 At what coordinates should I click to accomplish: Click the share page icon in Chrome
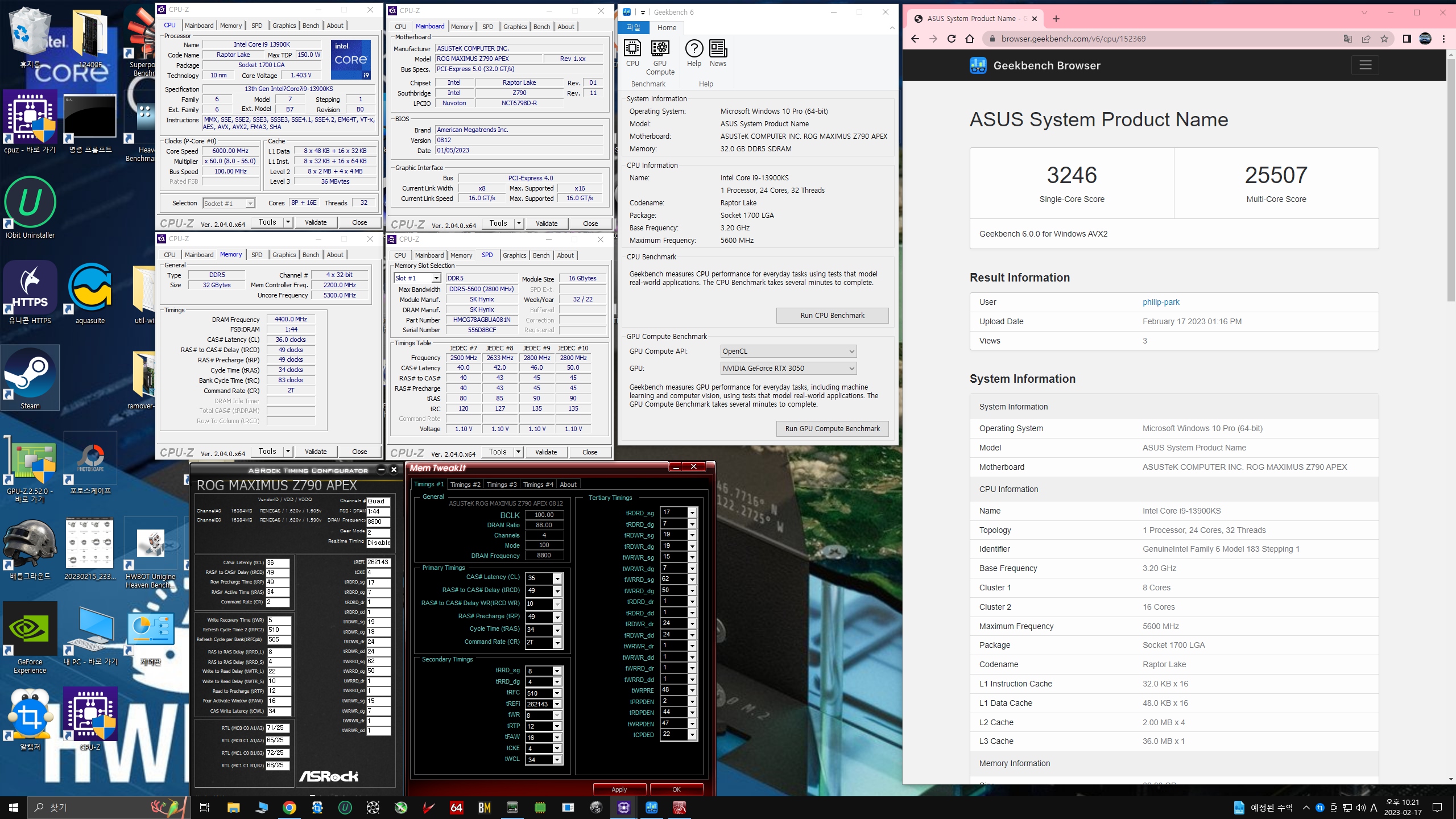click(1366, 39)
